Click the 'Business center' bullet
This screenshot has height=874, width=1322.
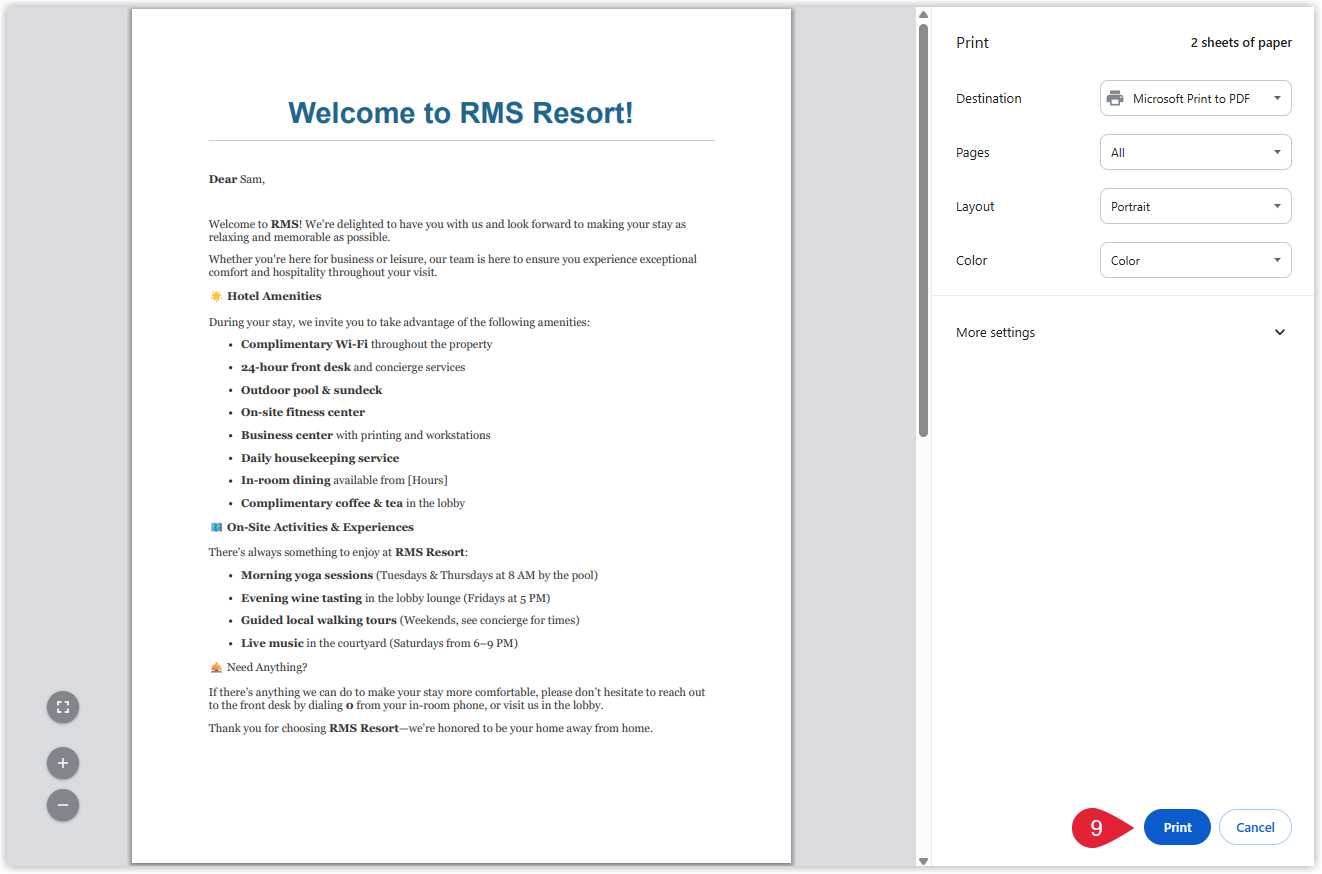click(365, 435)
